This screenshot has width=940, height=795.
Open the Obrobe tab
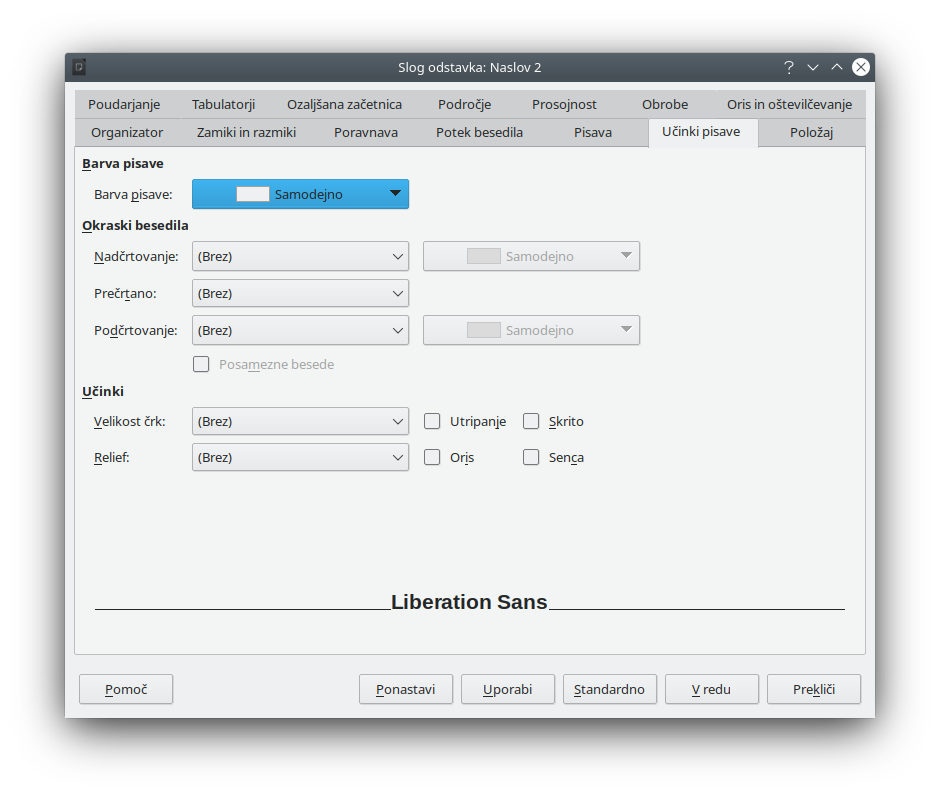pyautogui.click(x=665, y=104)
